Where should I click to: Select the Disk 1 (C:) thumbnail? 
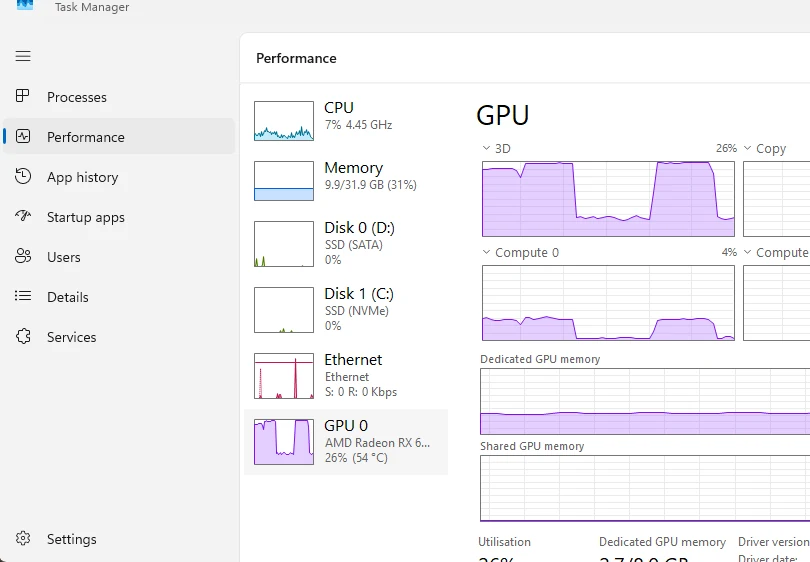(284, 310)
